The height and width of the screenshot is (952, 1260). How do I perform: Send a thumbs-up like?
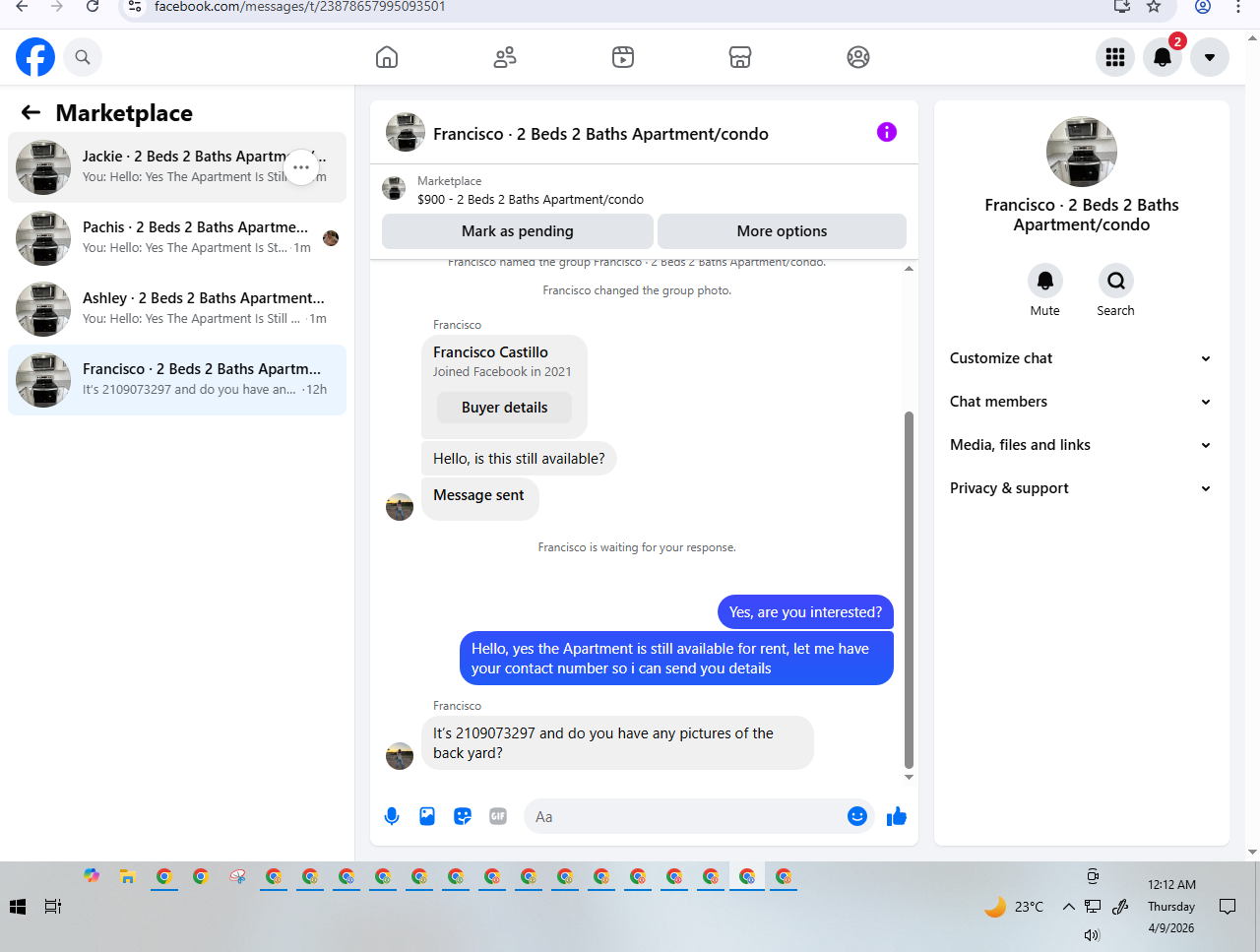[x=897, y=816]
